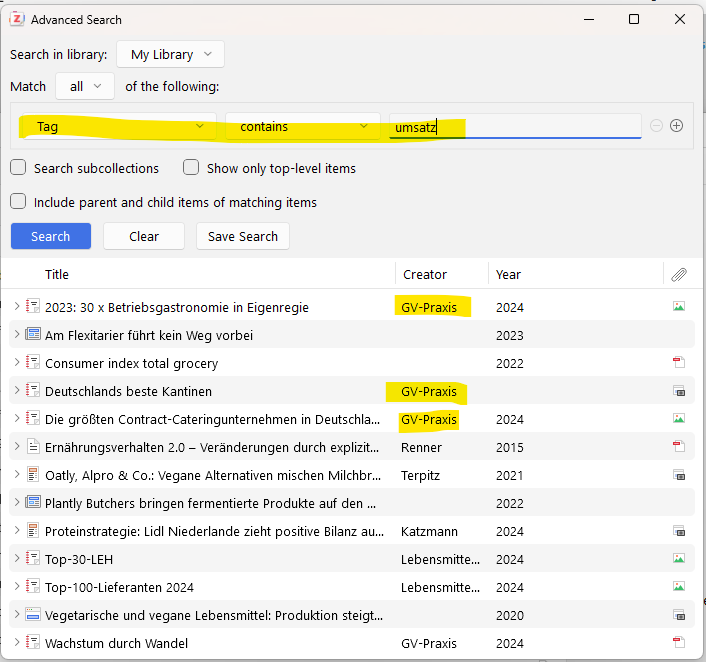Image resolution: width=706 pixels, height=662 pixels.
Task: Expand Top-100-Lieferanten 2024 row
Action: [17, 587]
